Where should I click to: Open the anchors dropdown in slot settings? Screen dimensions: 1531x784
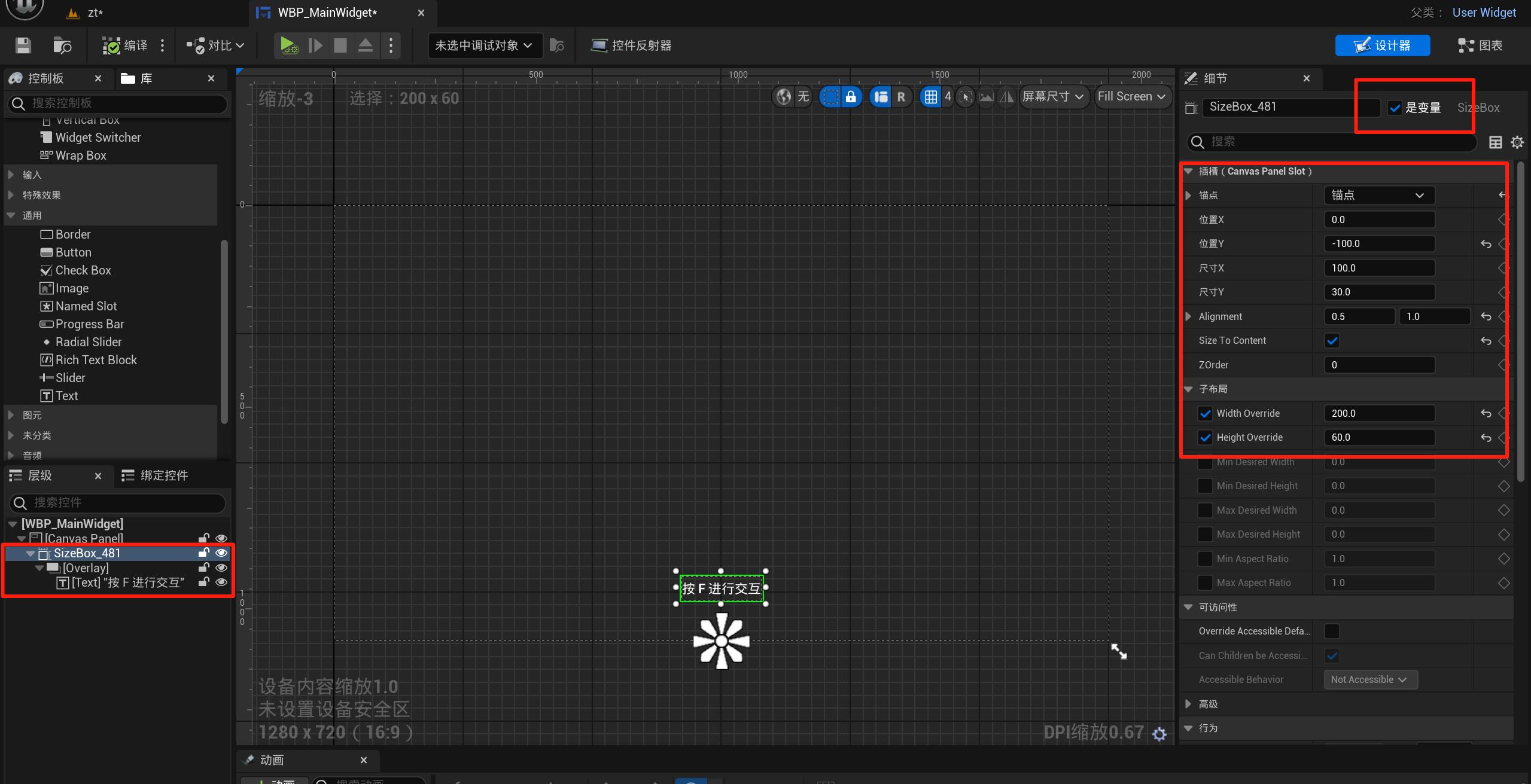point(1376,196)
